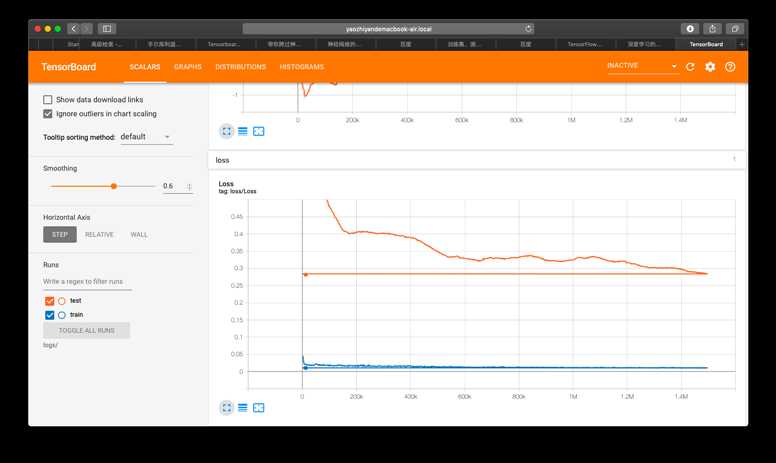The image size is (776, 463).
Task: Expand upper chart to full size
Action: [227, 131]
